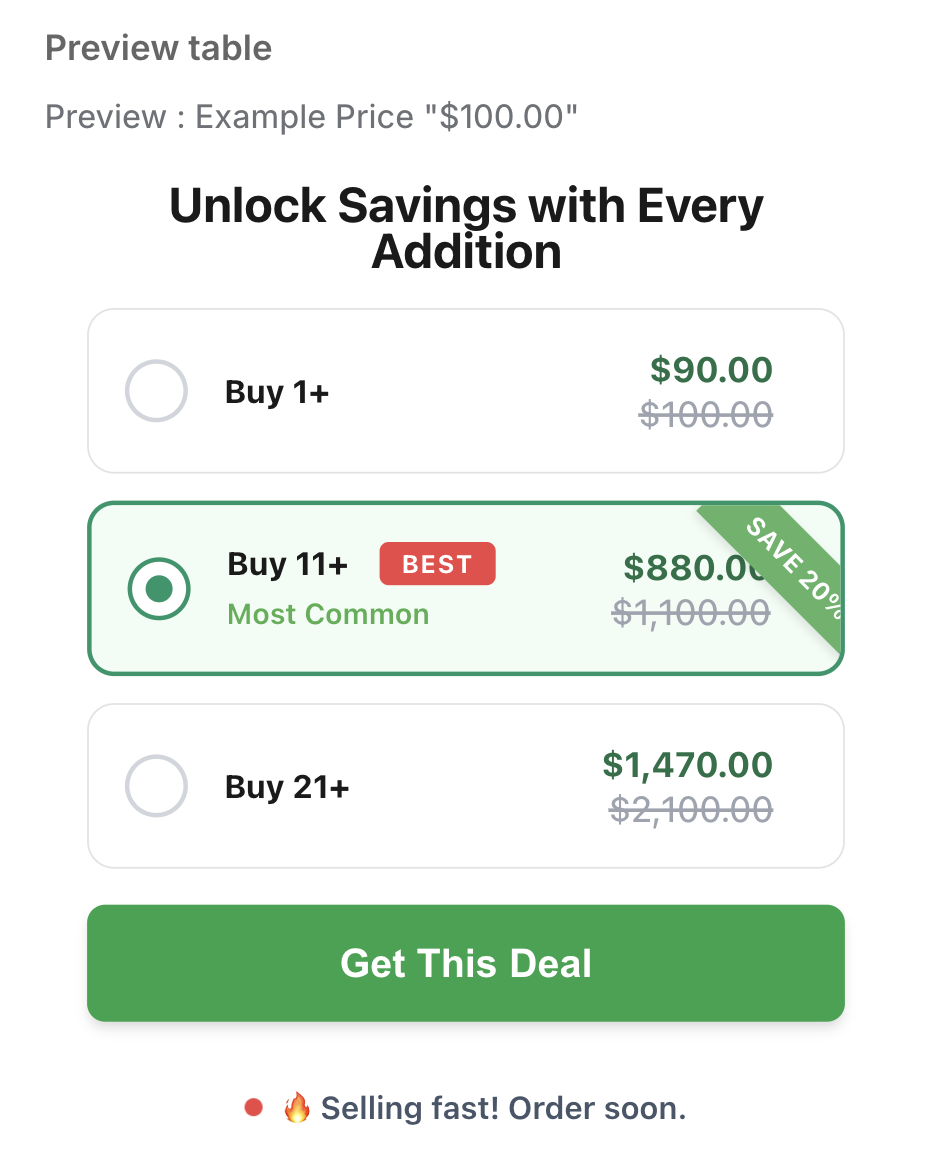Viewport: 932px width, 1150px height.
Task: Click the crossed-out $1,100.00 price
Action: pyautogui.click(x=691, y=612)
